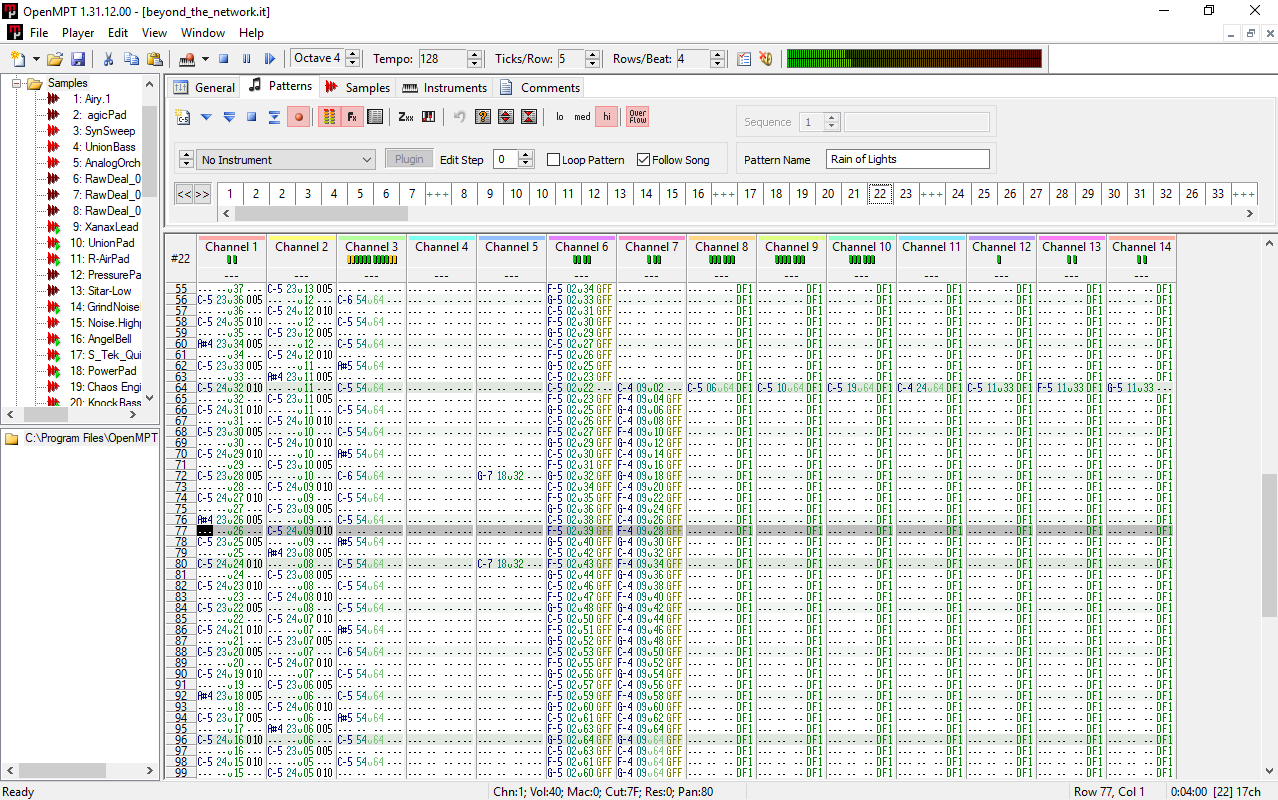
Task: Toggle the Record button in pattern toolbar
Action: point(298,117)
